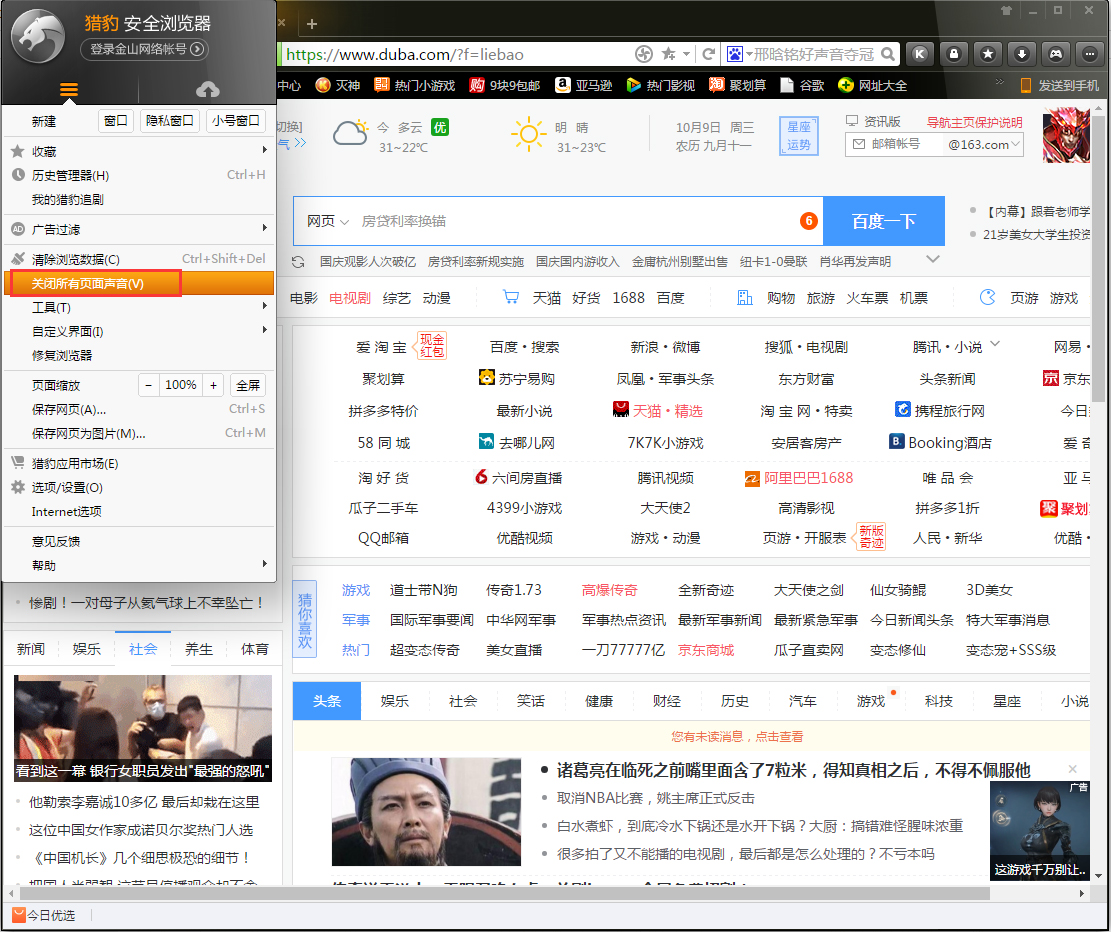Click the star favorites icon in the toolbar
This screenshot has height=932, width=1111.
(986, 54)
